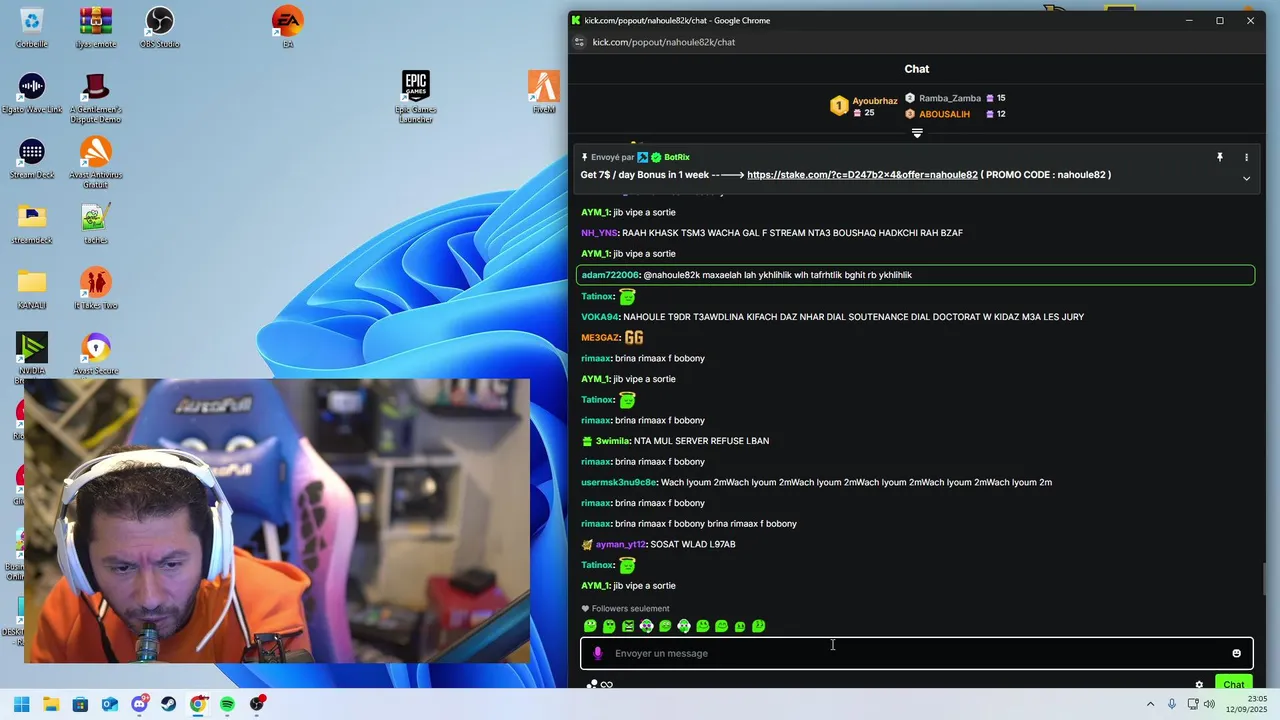This screenshot has width=1280, height=720.
Task: Open FiveM desktop shortcut
Action: click(544, 92)
